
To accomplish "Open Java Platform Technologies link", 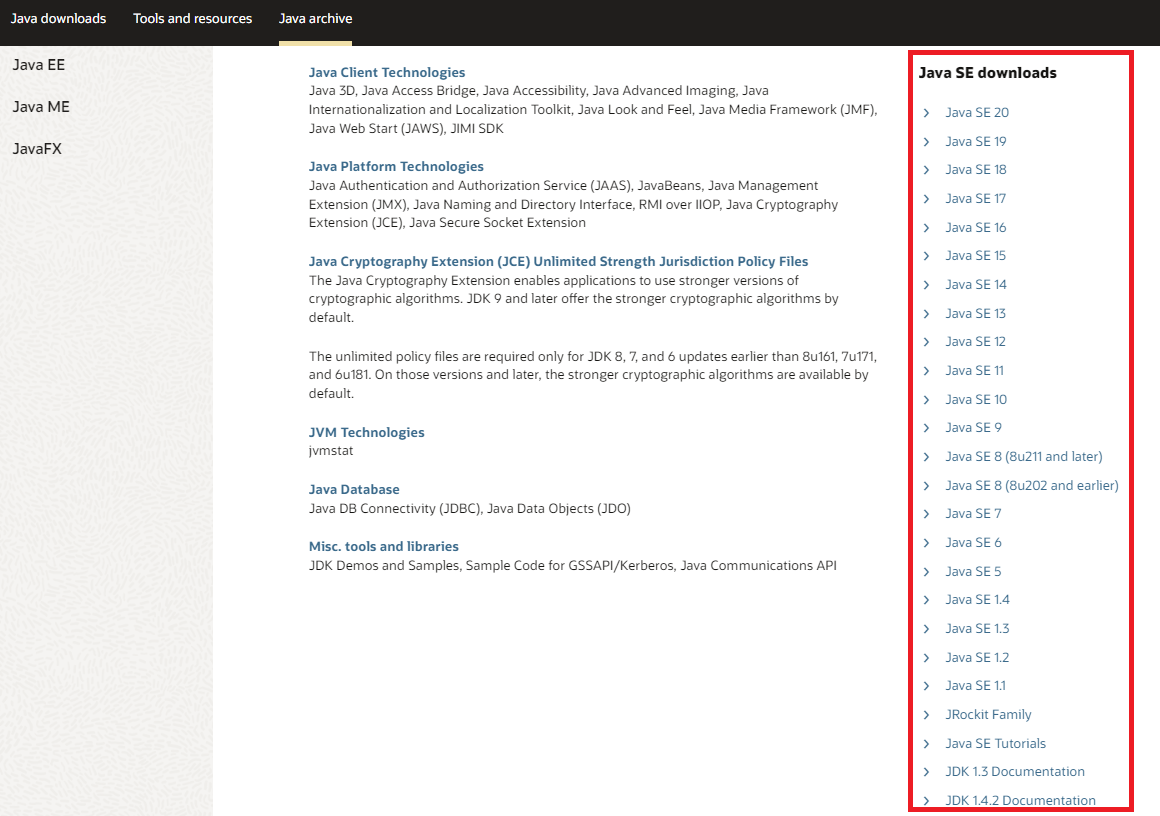I will pyautogui.click(x=396, y=166).
